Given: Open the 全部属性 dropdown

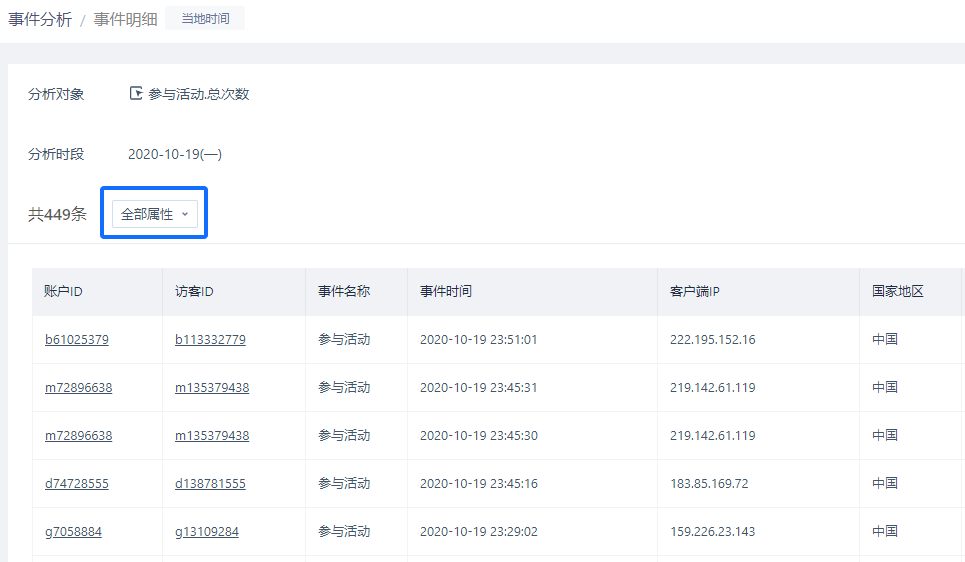Looking at the screenshot, I should 154,214.
